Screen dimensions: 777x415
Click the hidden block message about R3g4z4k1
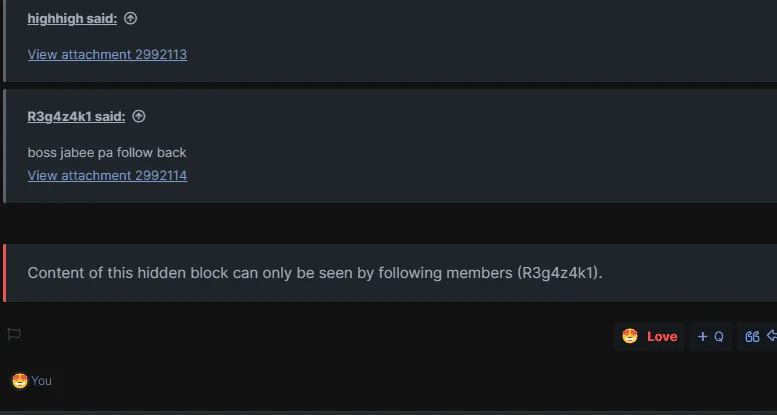point(315,273)
